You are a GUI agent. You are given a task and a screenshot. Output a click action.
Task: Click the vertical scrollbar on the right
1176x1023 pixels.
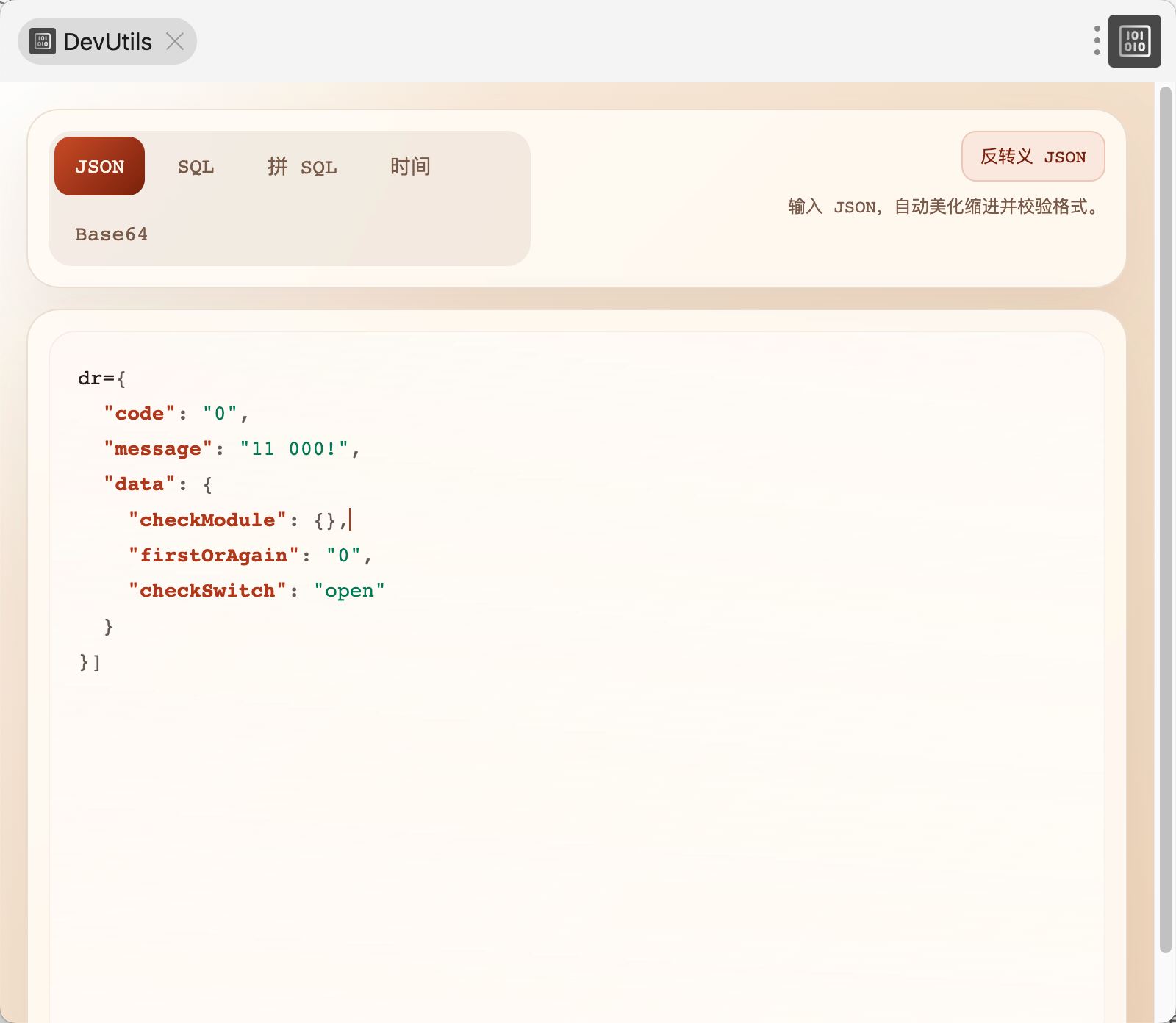click(x=1165, y=514)
